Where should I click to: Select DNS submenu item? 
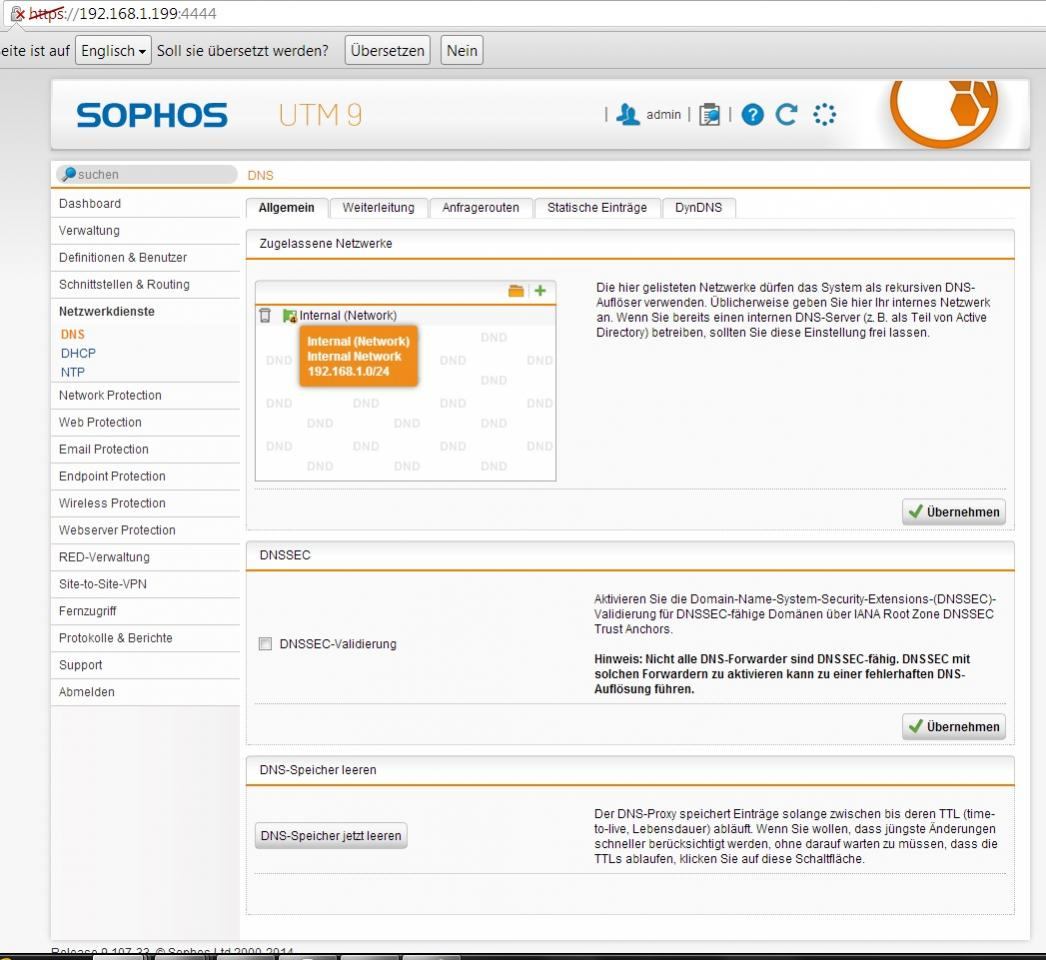73,334
